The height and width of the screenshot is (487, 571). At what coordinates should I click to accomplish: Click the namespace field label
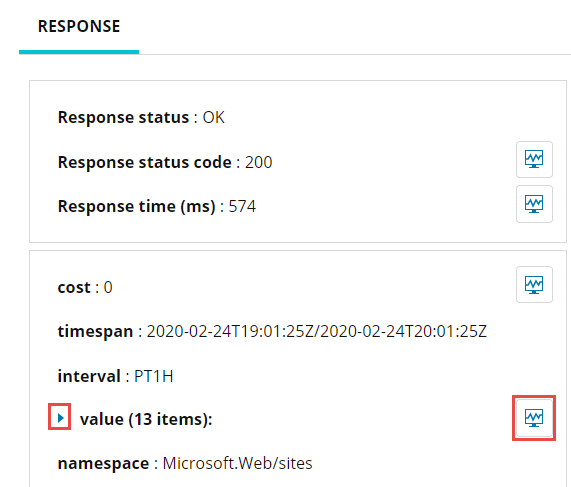103,464
